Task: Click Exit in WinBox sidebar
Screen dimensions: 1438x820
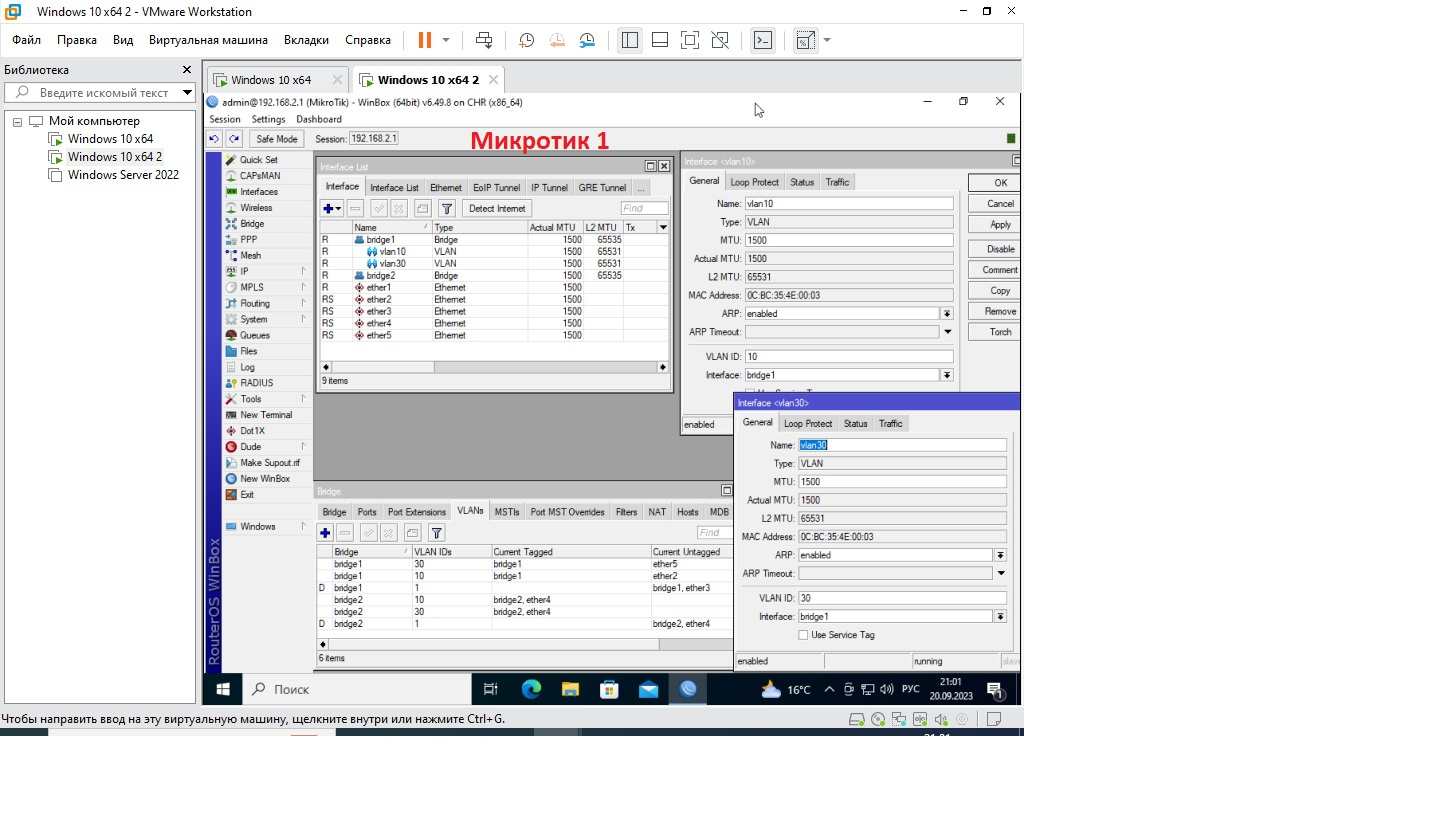Action: pyautogui.click(x=247, y=495)
